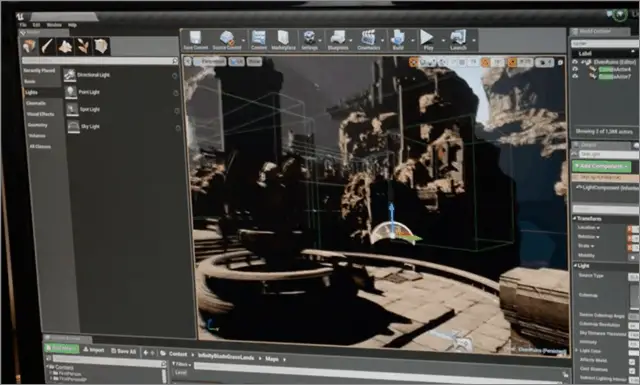Screen dimensions: 640x385
Task: Select the Foliage mode icon
Action: [83, 46]
